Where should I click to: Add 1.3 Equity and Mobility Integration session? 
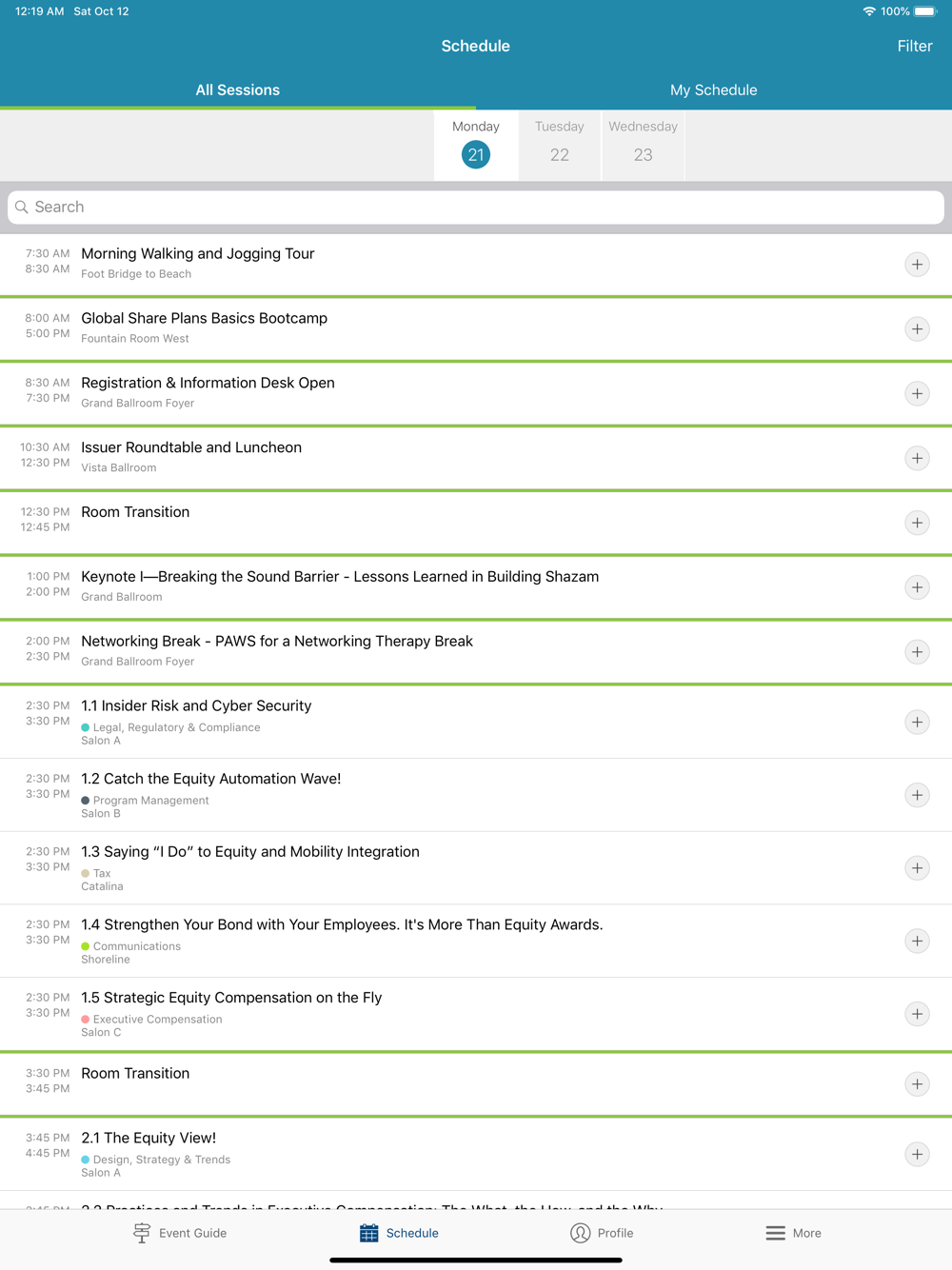click(917, 868)
